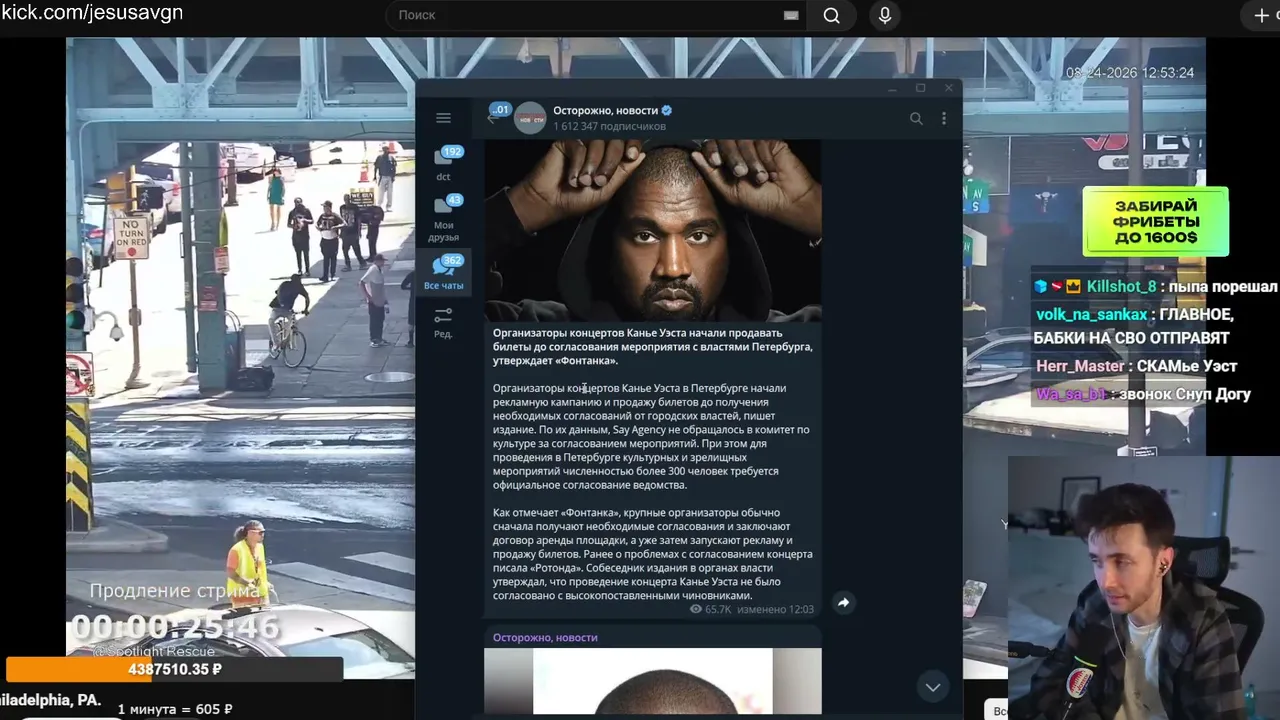Click the verified badge beside the channel name
Screen dimensions: 1280x720
pos(667,111)
